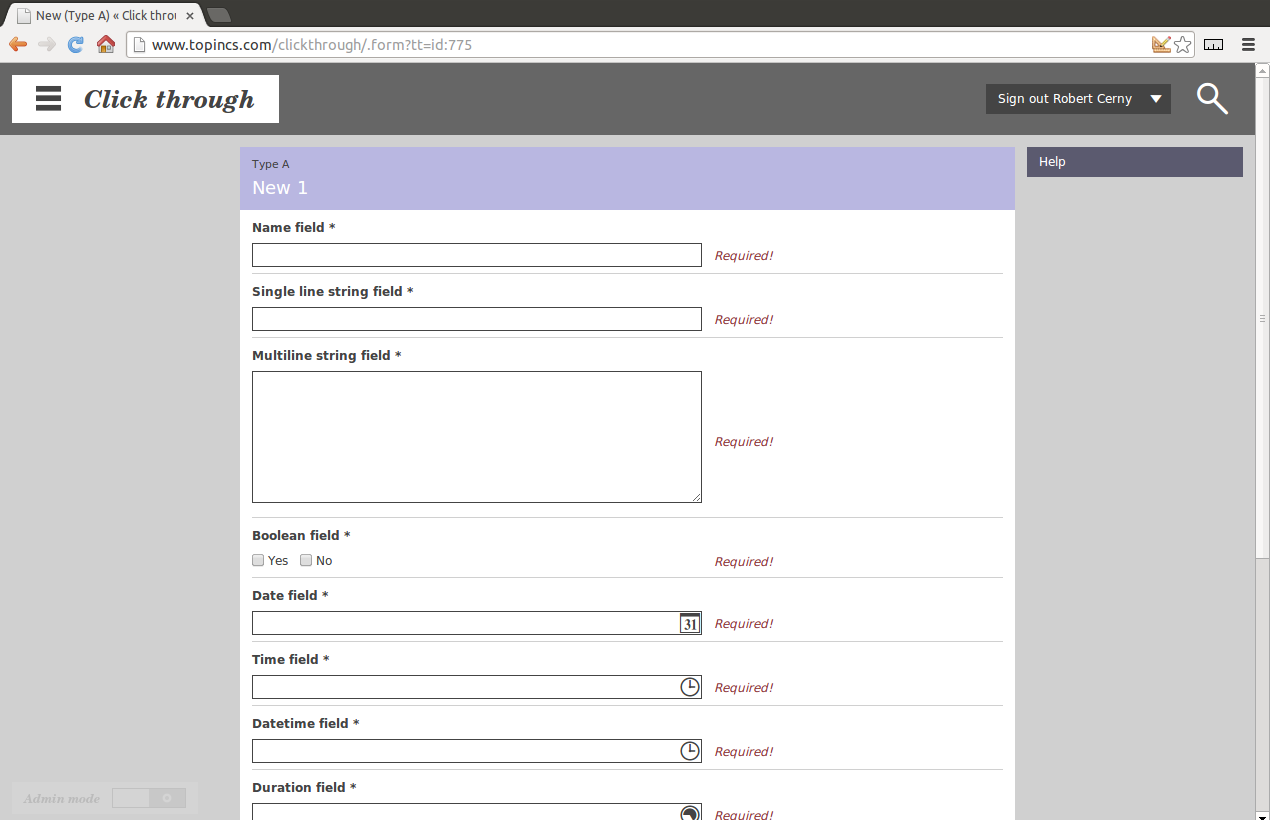1270x820 pixels.
Task: Expand the Sign out Robert Cerny dropdown arrow
Action: 1155,99
